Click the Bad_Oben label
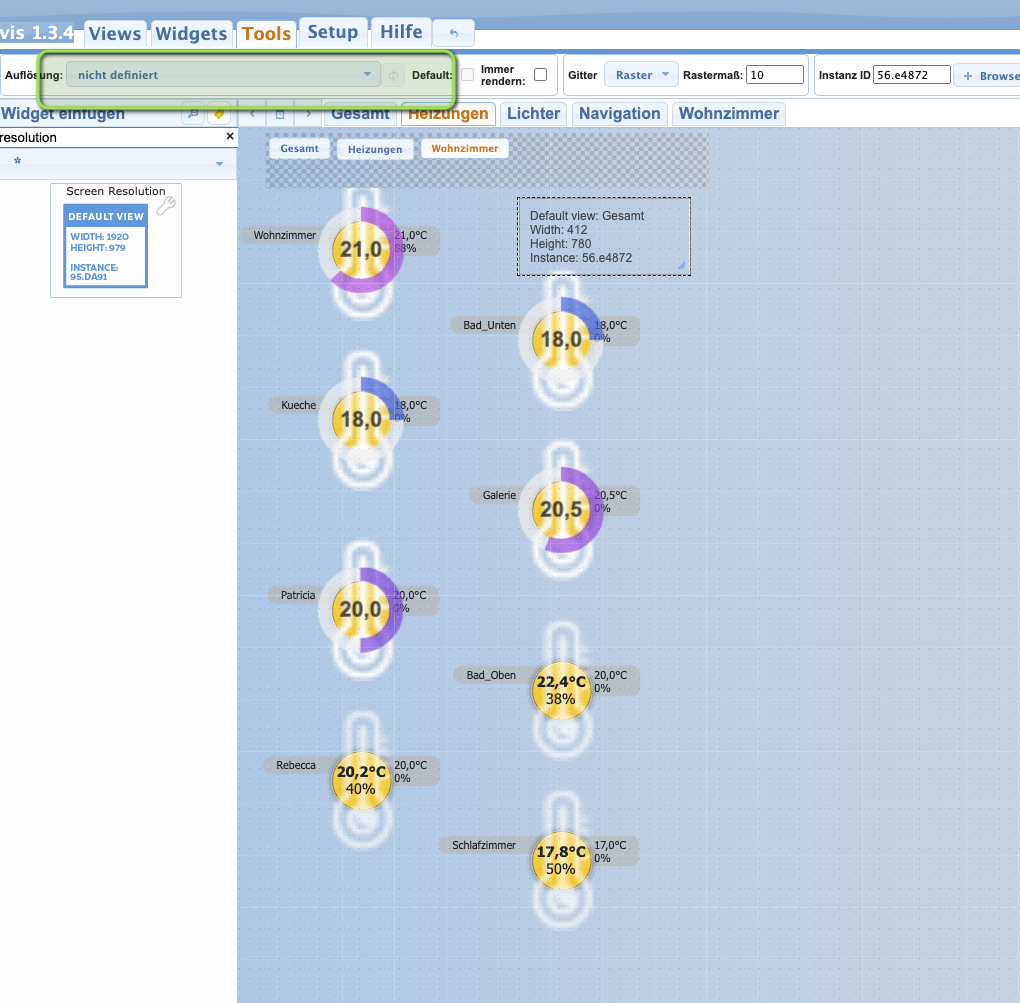The height and width of the screenshot is (1003, 1020). point(490,675)
